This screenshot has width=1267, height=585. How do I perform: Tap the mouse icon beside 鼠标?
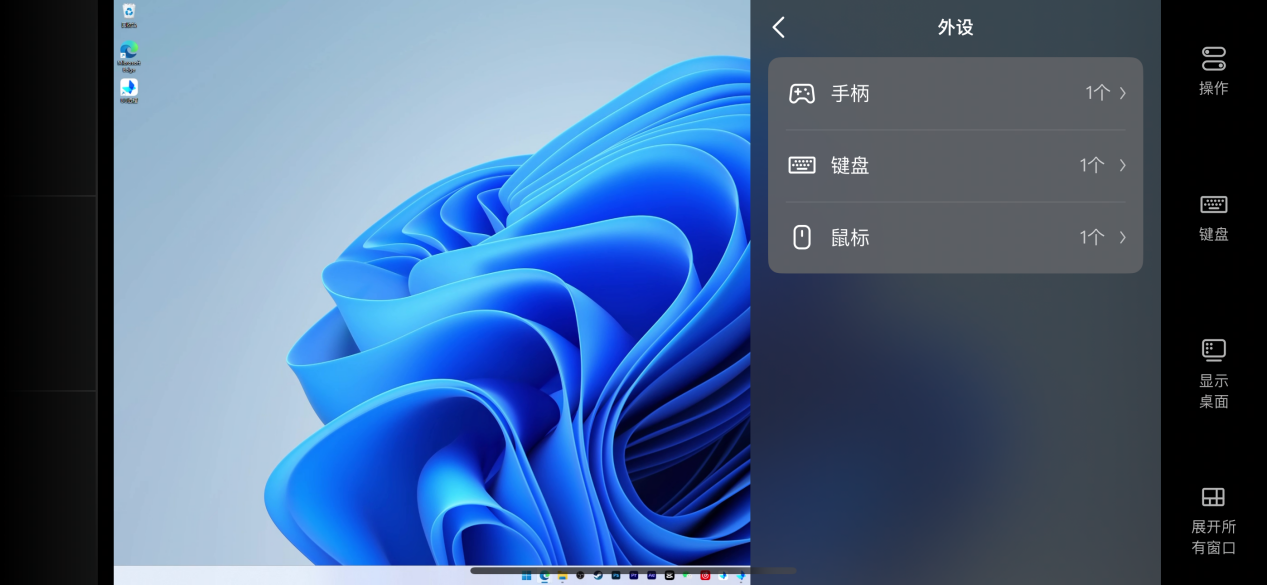click(x=801, y=237)
